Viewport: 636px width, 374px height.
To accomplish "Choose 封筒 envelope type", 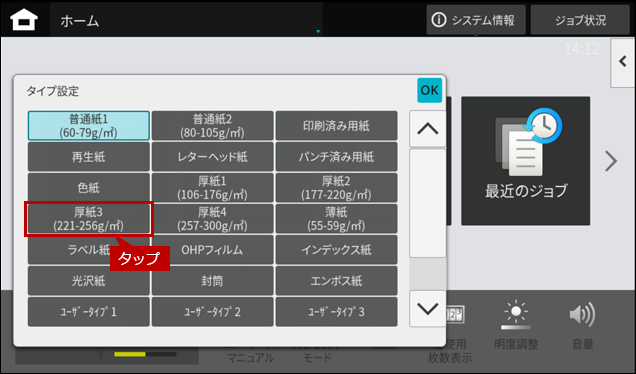I will [x=213, y=281].
